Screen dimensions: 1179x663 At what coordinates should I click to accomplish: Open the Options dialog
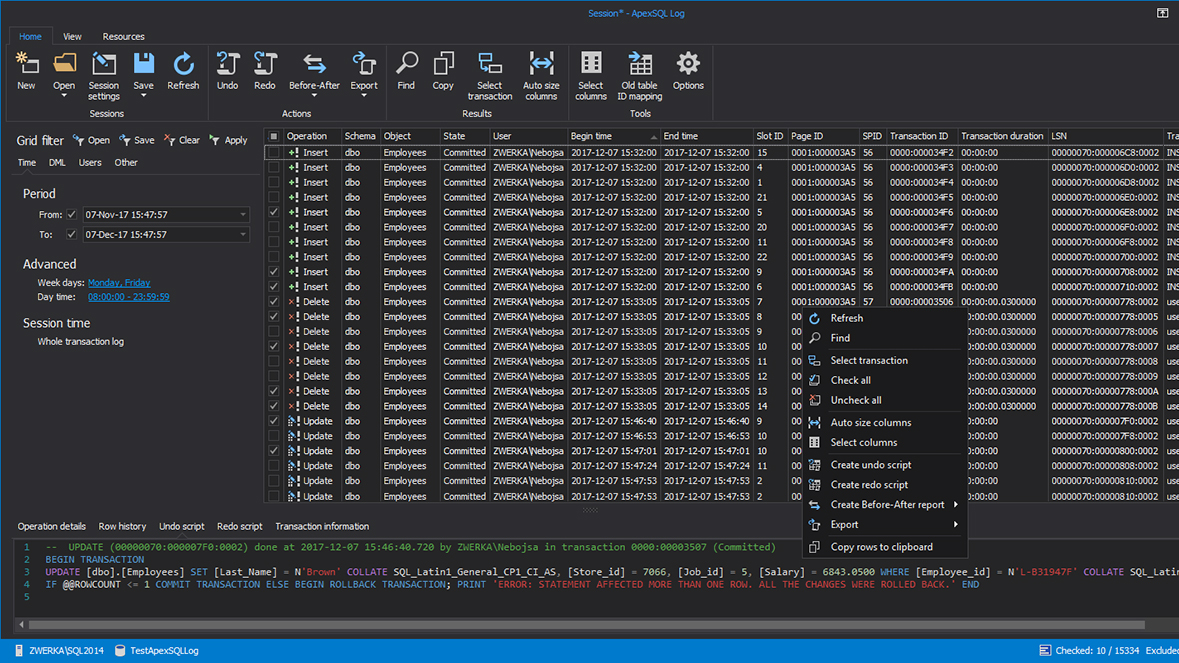(688, 70)
